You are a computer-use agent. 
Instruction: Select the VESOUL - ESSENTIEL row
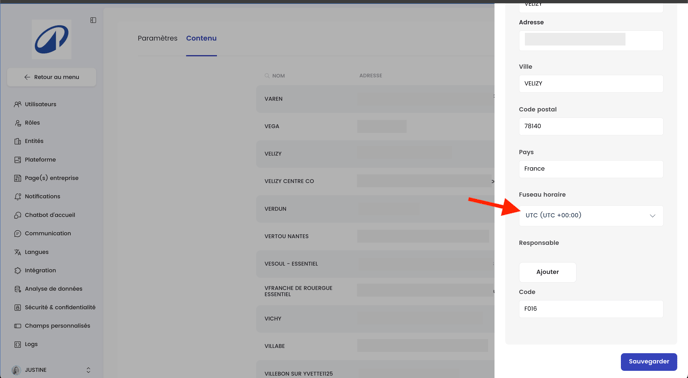(375, 264)
